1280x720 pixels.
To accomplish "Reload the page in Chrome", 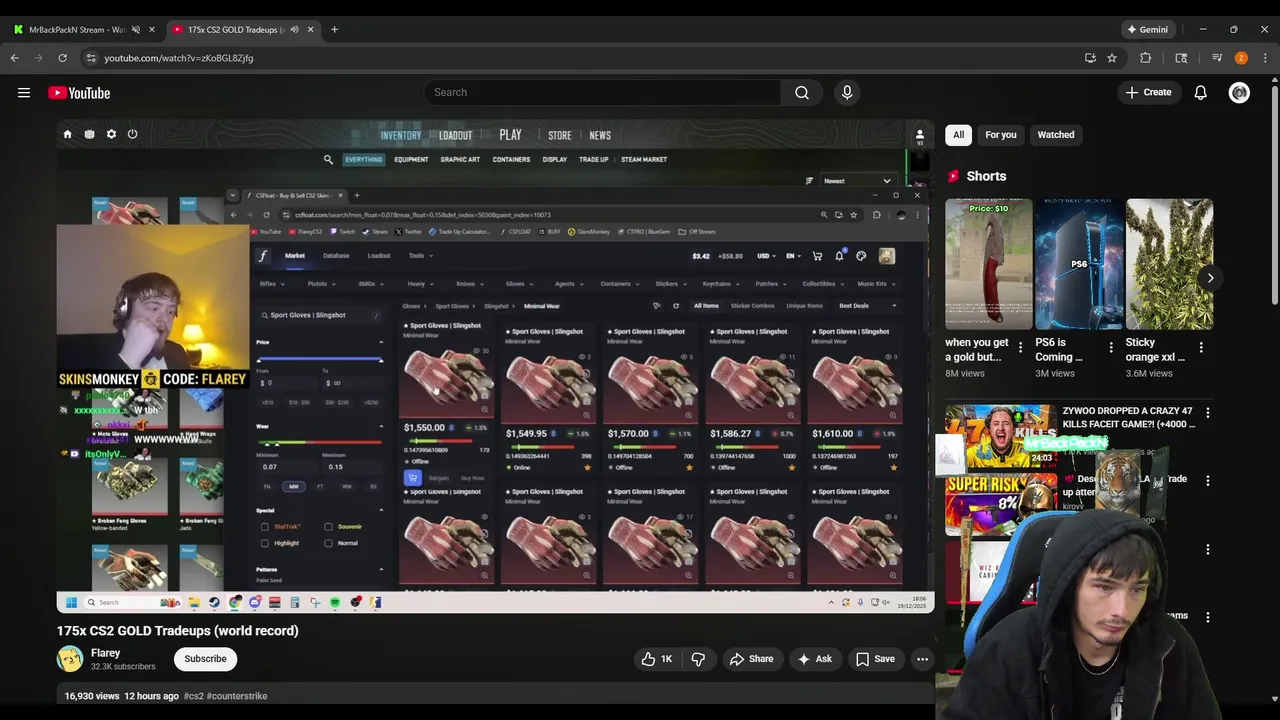I will [62, 58].
